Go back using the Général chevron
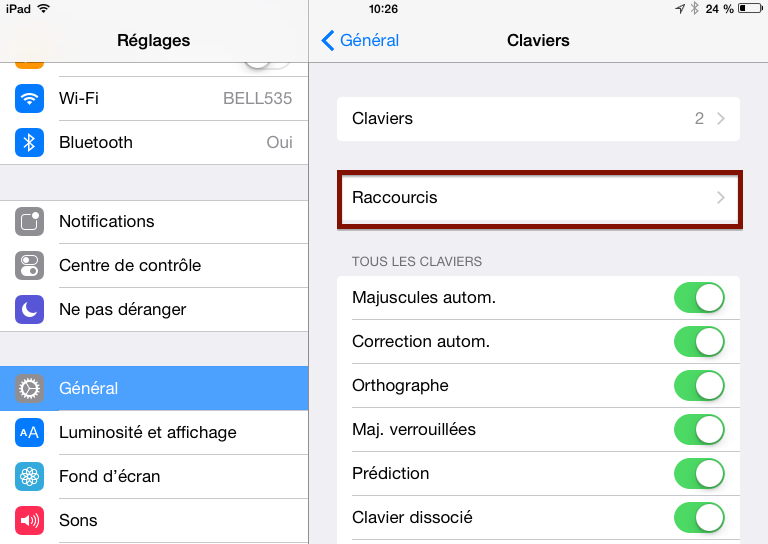The height and width of the screenshot is (544, 768). (x=328, y=40)
